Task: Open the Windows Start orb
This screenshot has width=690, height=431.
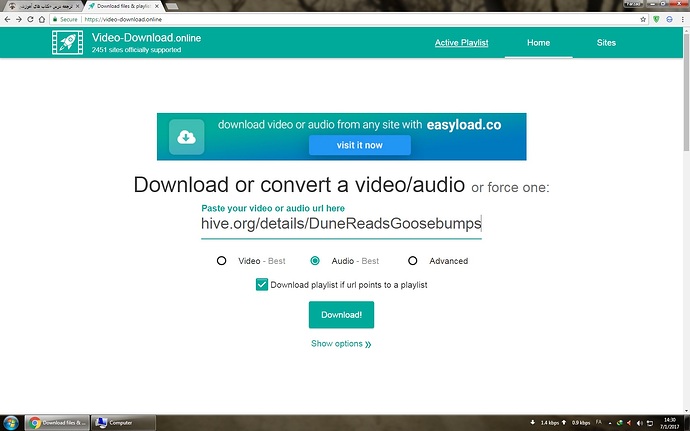Action: [11, 423]
